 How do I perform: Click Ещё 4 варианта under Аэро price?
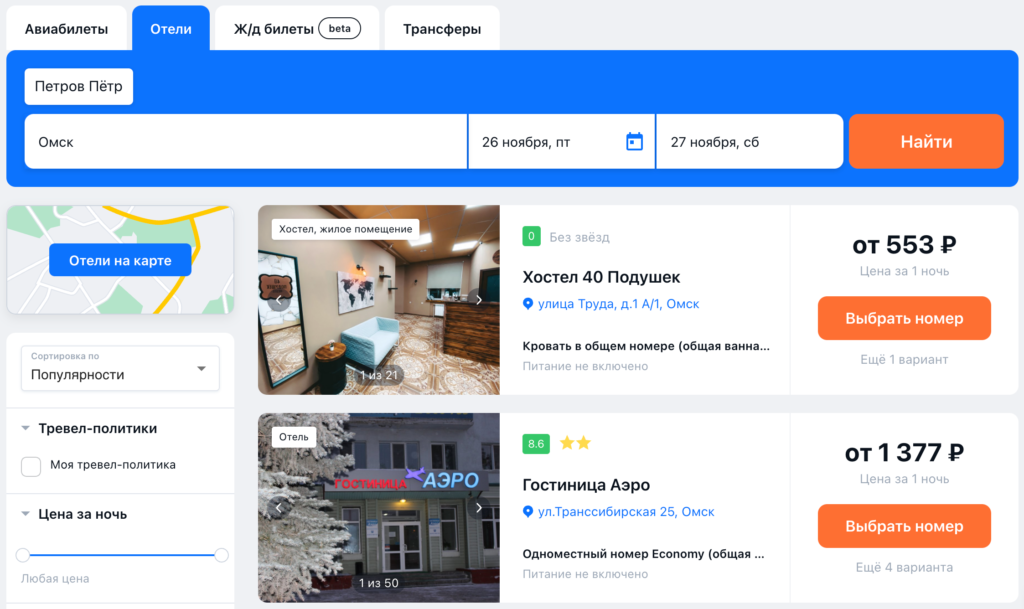[x=904, y=567]
